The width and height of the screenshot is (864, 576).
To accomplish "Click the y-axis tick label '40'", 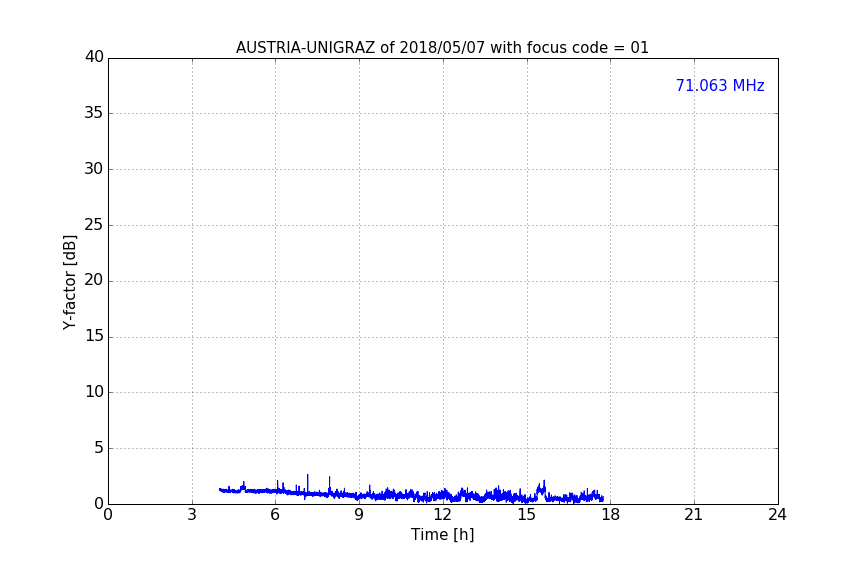I will click(x=94, y=57).
